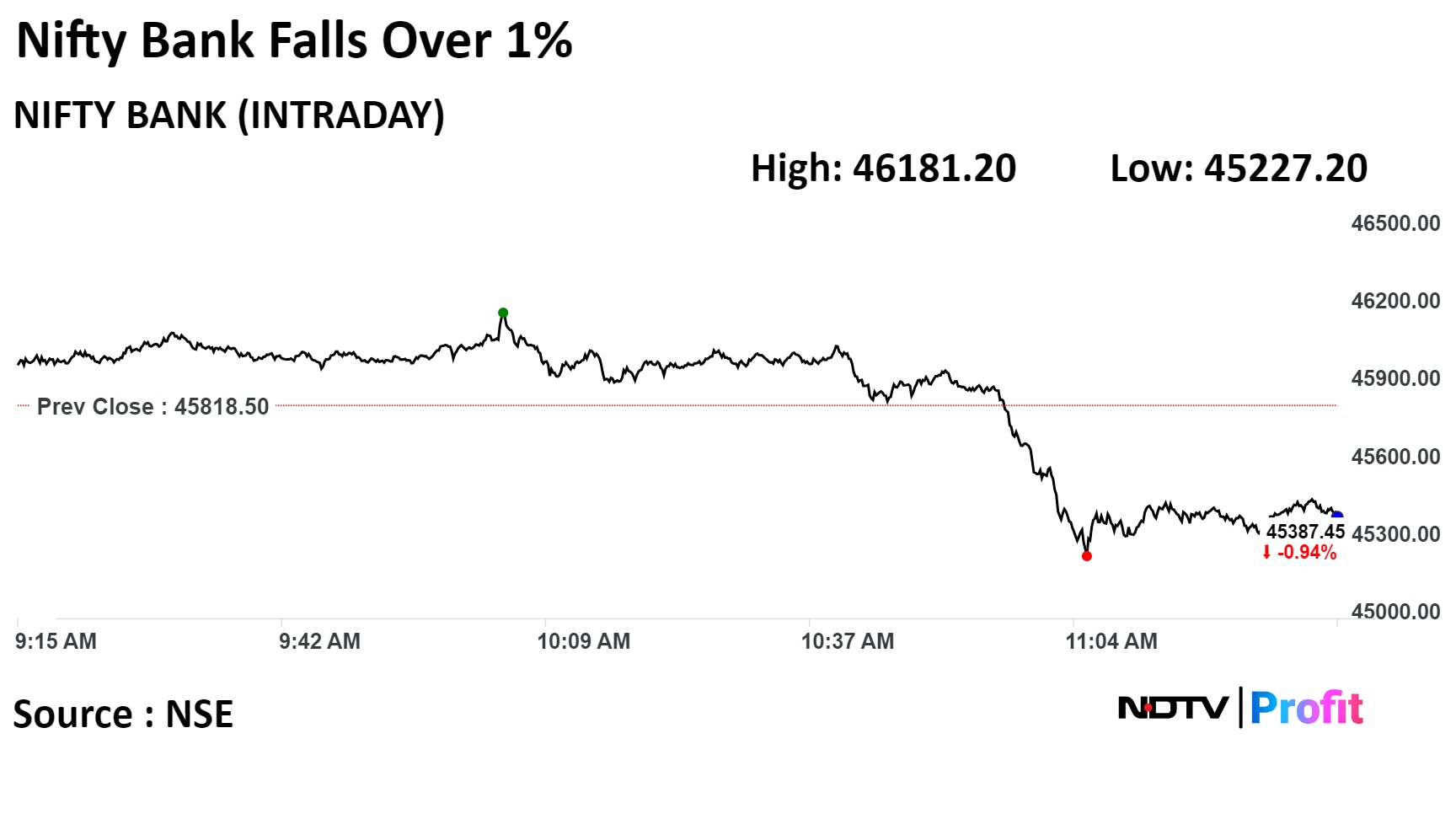Select the 11:04 AM time axis label

click(x=1111, y=641)
